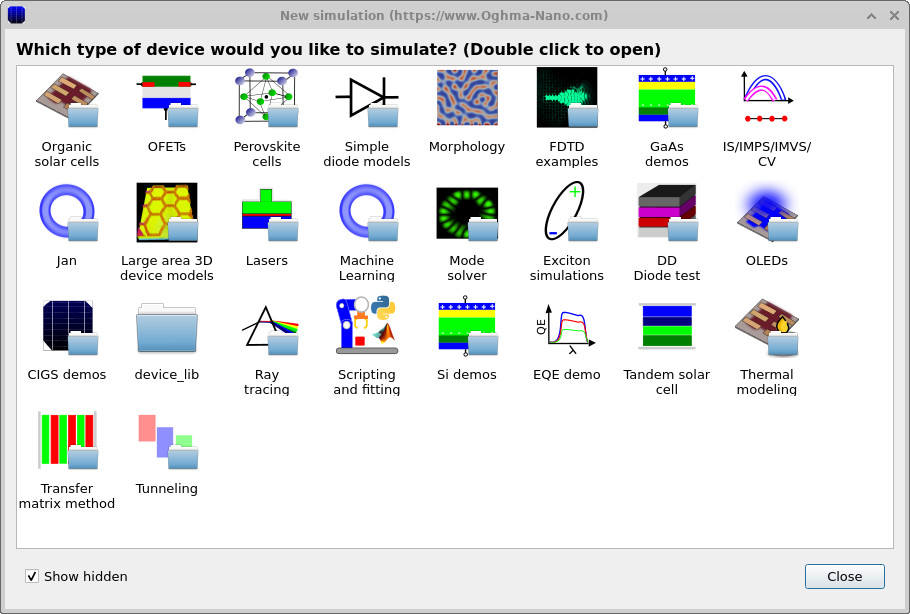Pick the IS/IMPS/IMVS/CV graph icon
The image size is (910, 614).
[767, 96]
